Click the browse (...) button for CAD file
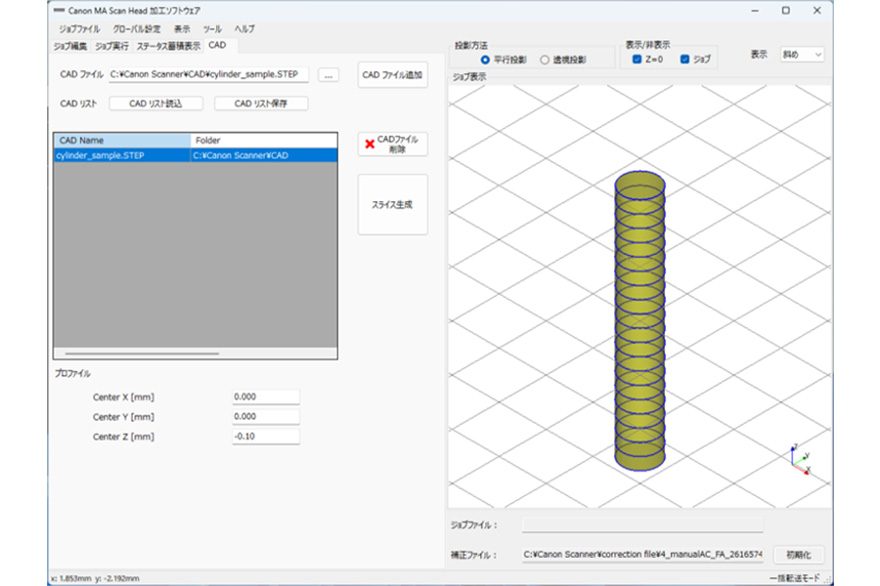The image size is (880, 586). coord(331,75)
